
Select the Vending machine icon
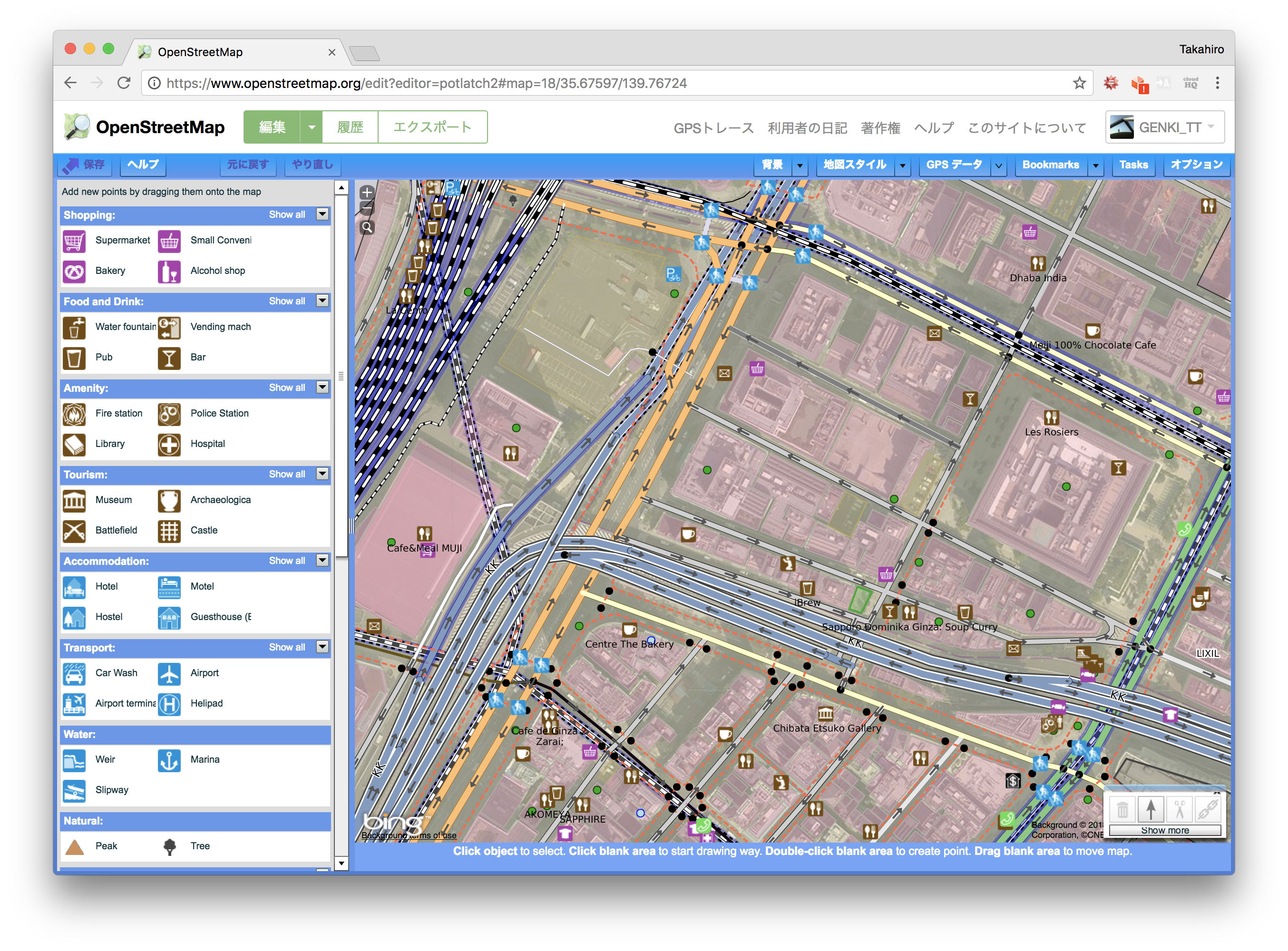[169, 327]
